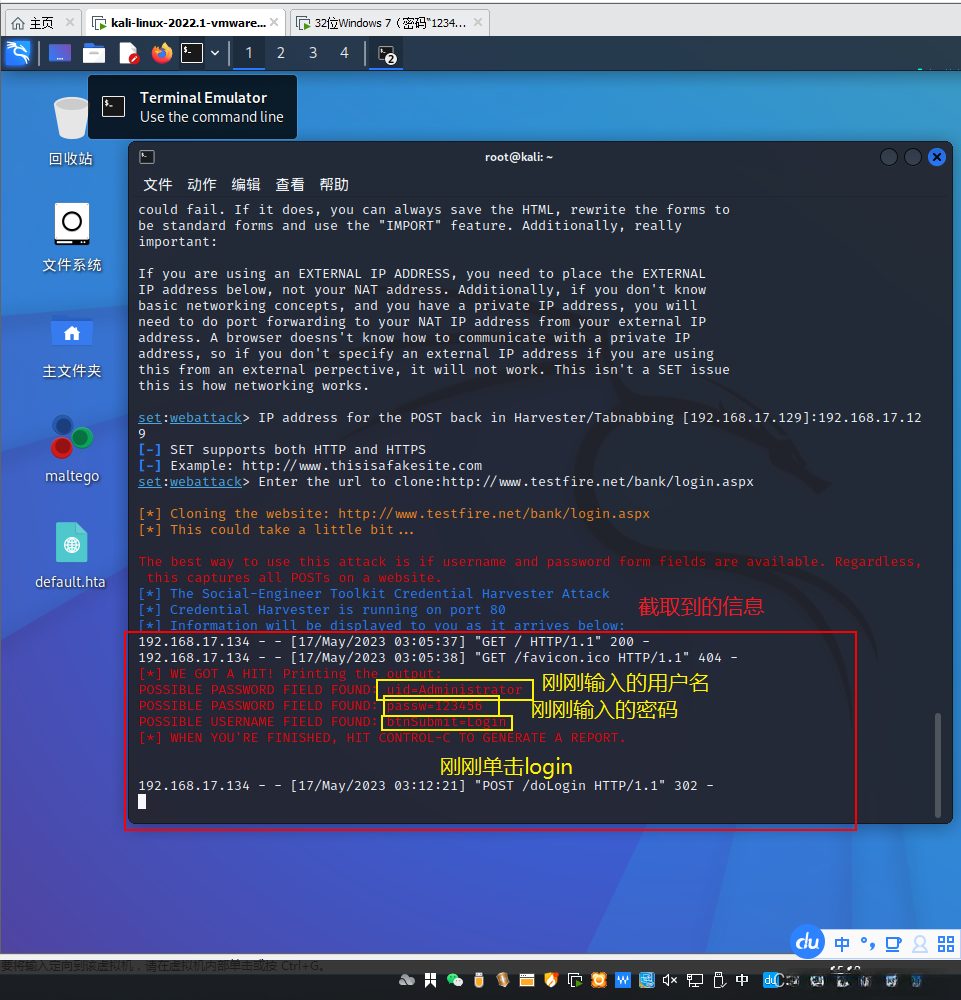Launch Firefox from the Kali panel
The image size is (961, 1000).
point(162,53)
